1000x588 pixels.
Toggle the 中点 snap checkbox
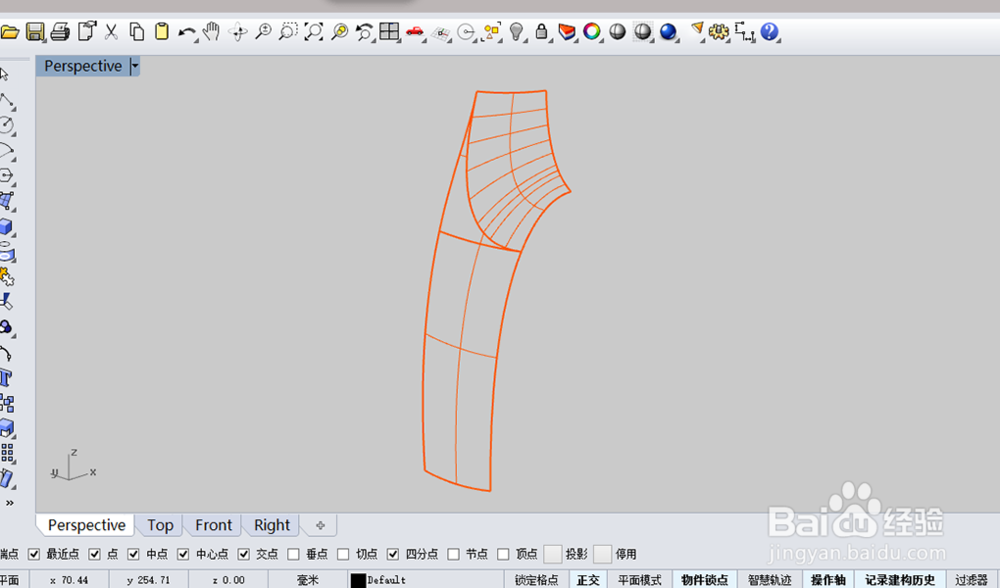click(133, 554)
